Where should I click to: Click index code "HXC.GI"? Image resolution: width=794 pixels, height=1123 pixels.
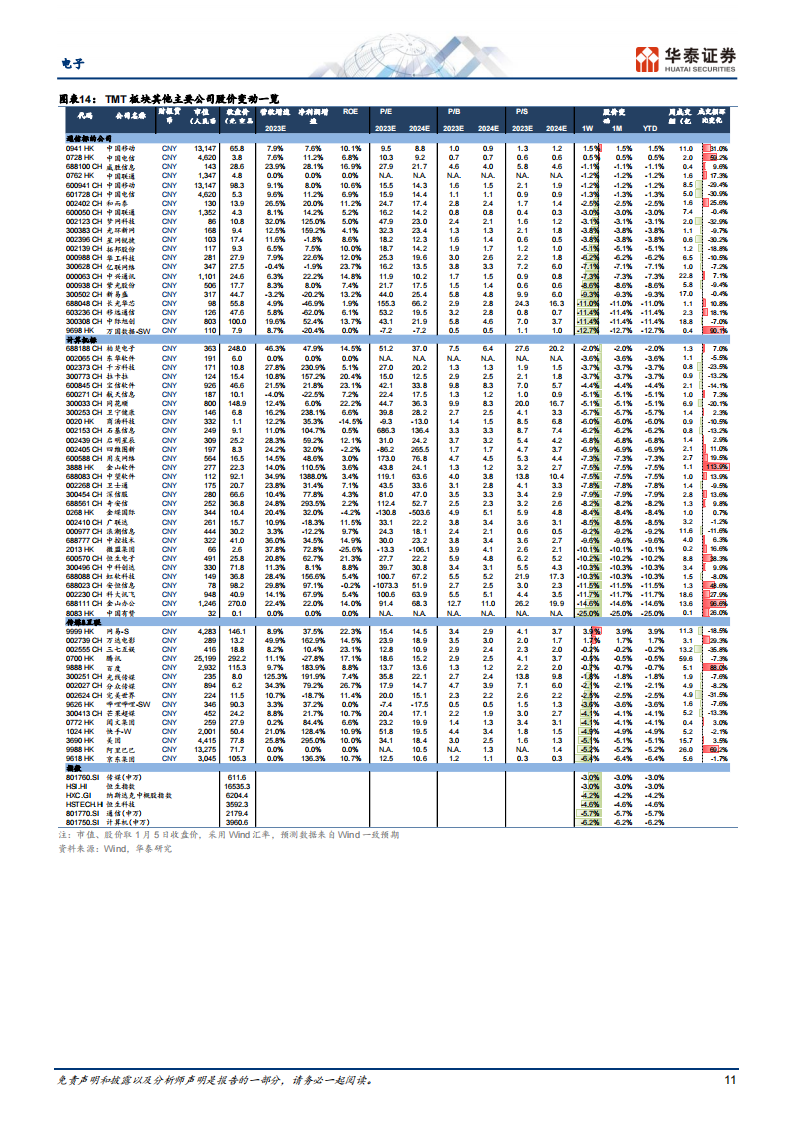pyautogui.click(x=78, y=796)
